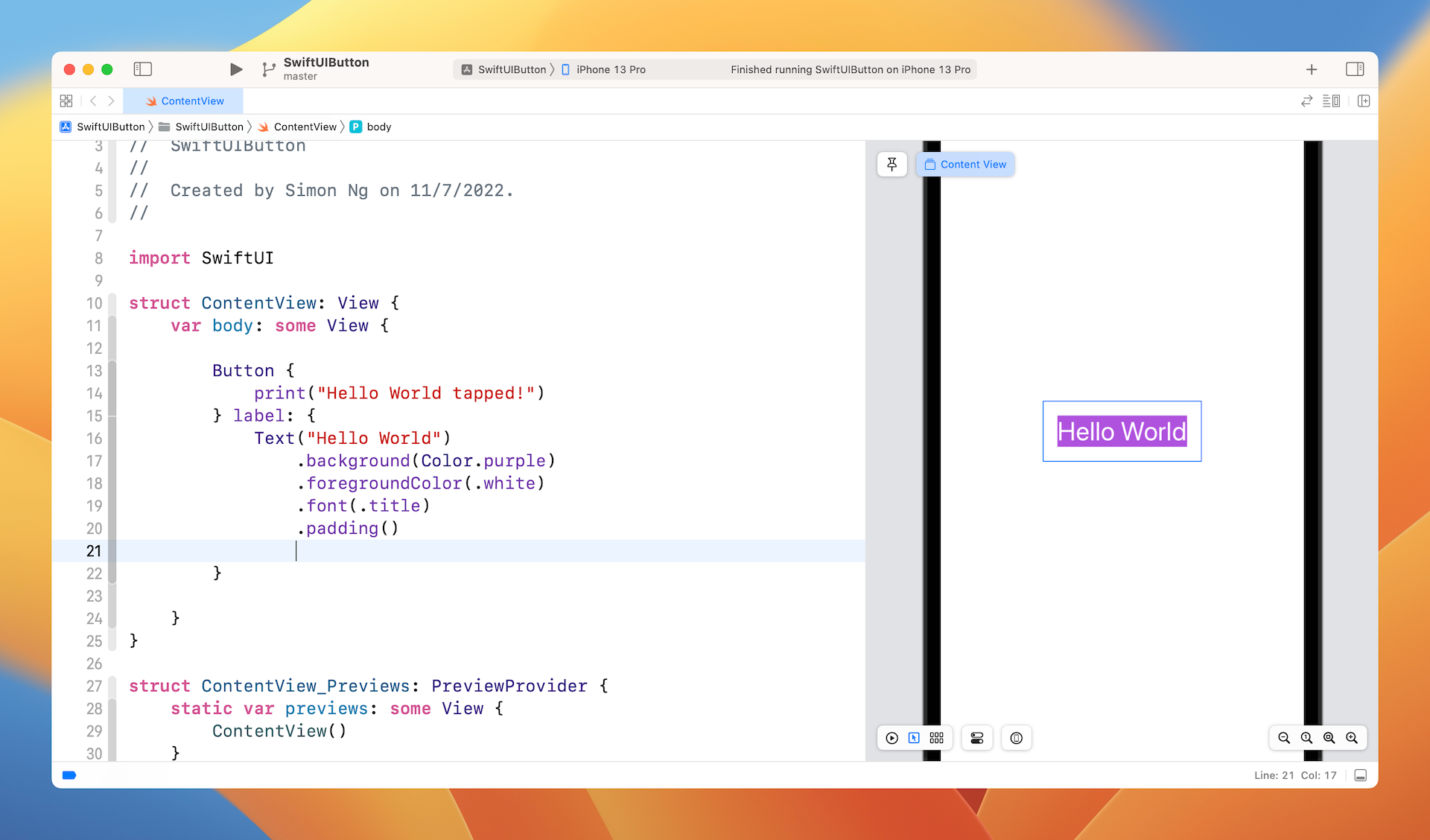The width and height of the screenshot is (1430, 840).
Task: Click Content View preview label button
Action: [x=965, y=165]
